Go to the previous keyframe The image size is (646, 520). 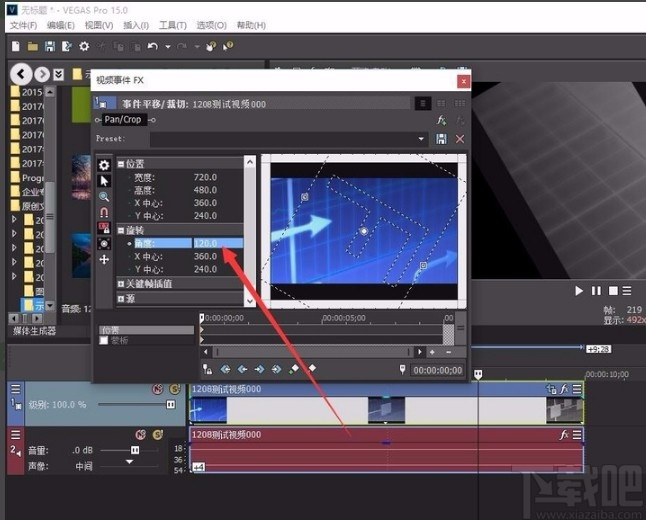(242, 369)
